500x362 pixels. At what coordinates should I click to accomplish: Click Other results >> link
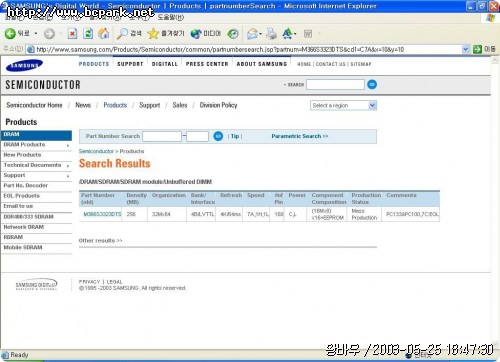click(100, 240)
